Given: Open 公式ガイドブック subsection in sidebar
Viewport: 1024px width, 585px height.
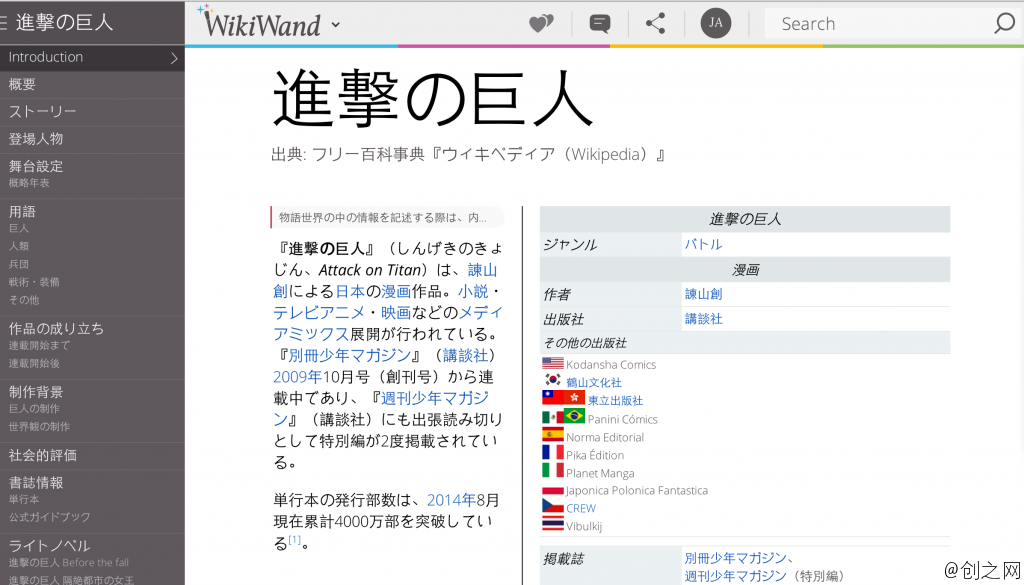Looking at the screenshot, I should coord(49,517).
